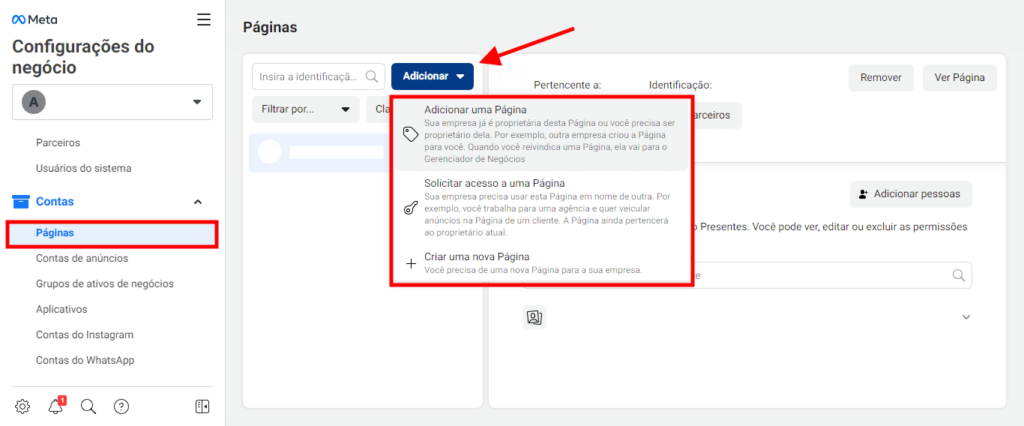This screenshot has width=1024, height=426.
Task: Open the Adicionar dropdown button
Action: coord(432,76)
